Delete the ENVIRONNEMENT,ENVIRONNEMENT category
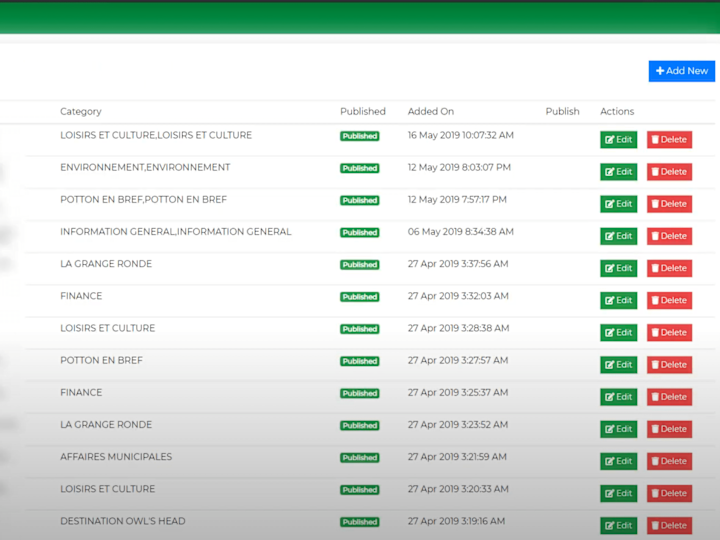720x540 pixels. pyautogui.click(x=669, y=172)
